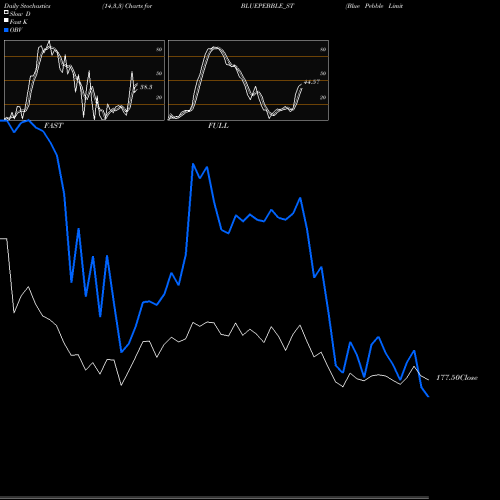500x500 pixels.
Task: Select the 'Fast K' legend label
Action: 19,22
